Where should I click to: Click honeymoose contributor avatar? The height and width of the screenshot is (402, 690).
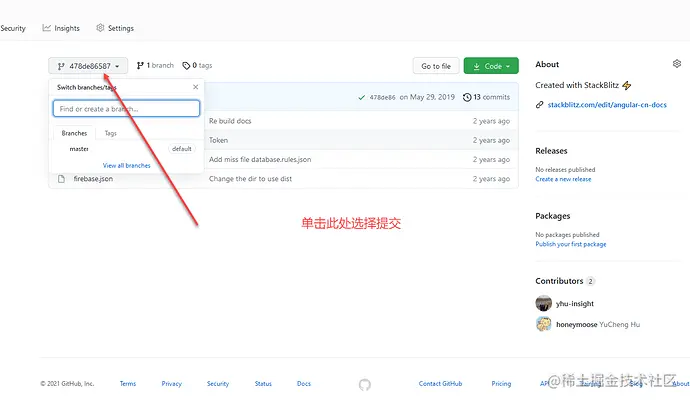[543, 324]
